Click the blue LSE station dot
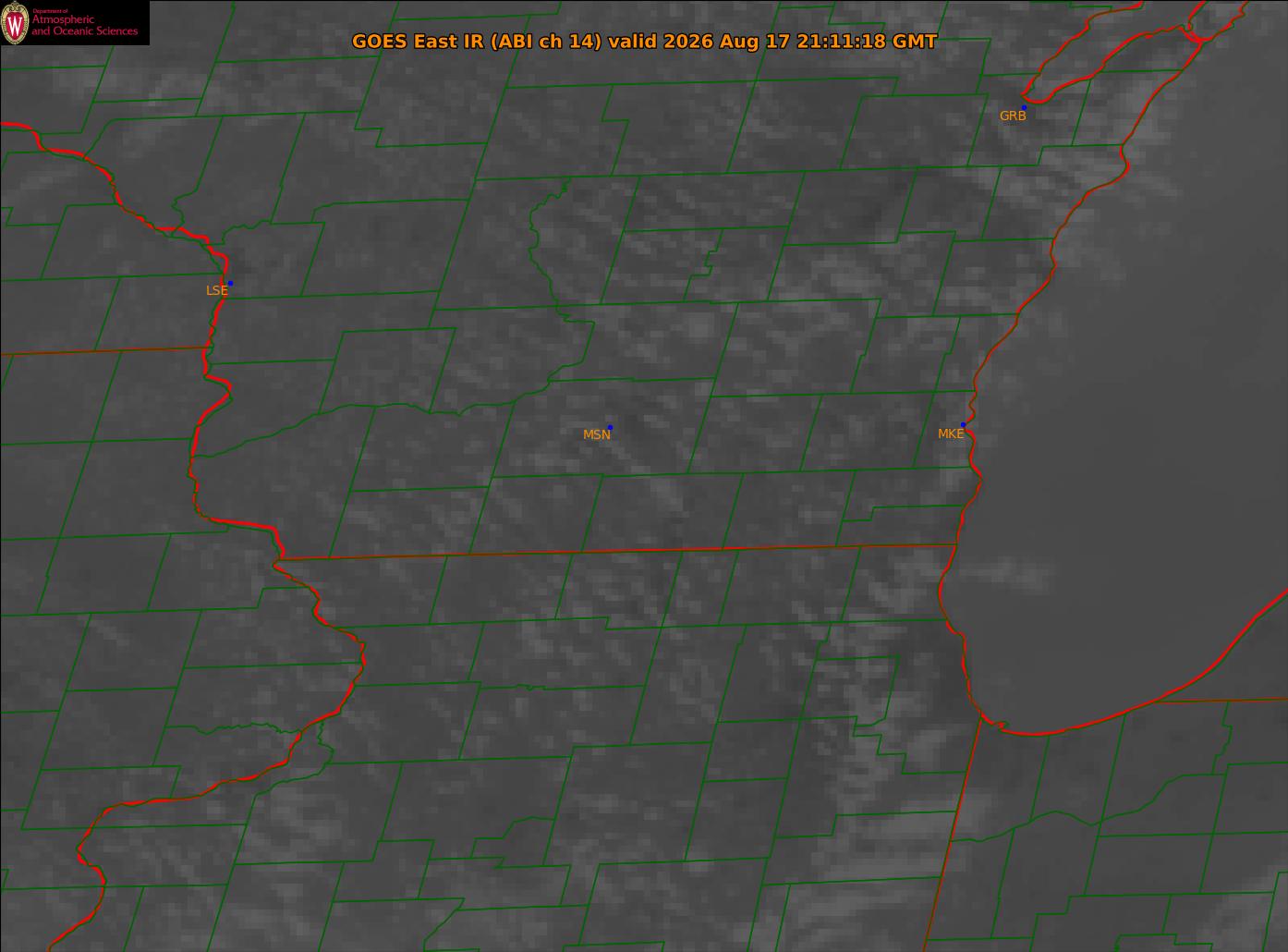The width and height of the screenshot is (1288, 952). 230,283
